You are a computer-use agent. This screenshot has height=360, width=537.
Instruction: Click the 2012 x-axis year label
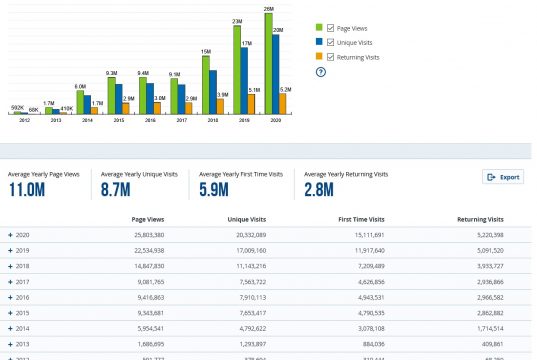tap(24, 120)
